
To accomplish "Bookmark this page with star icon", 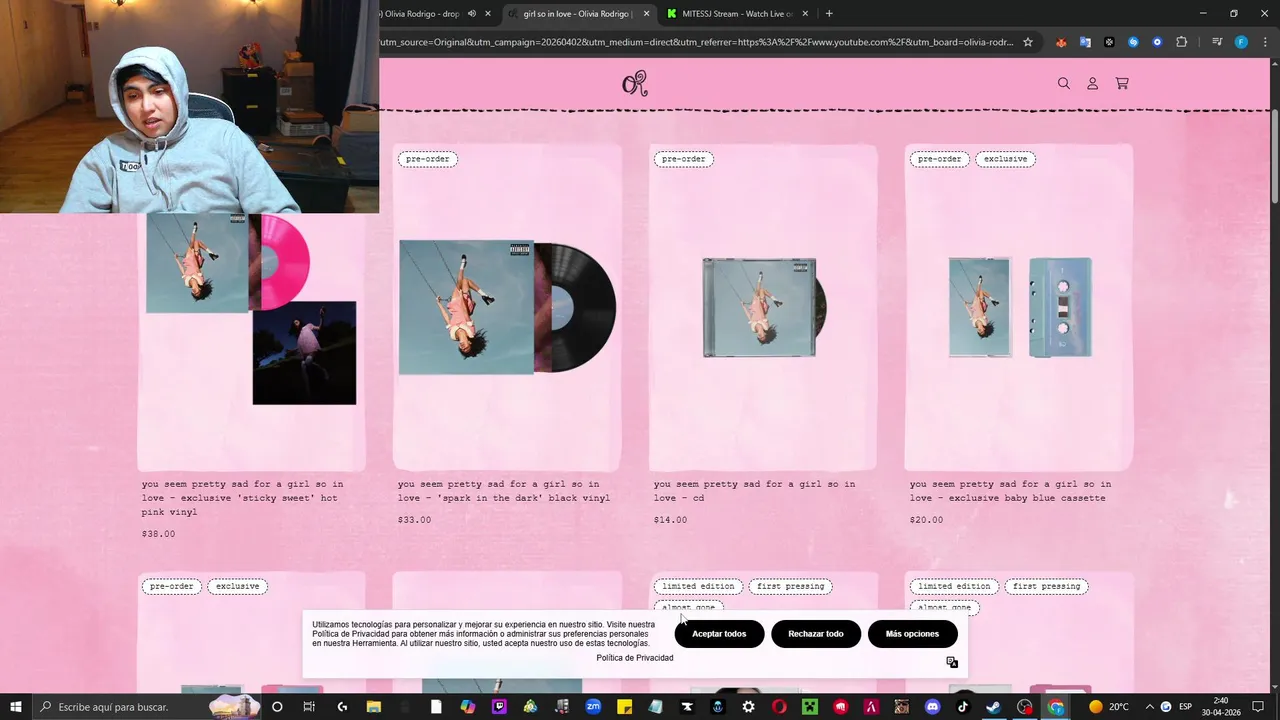I will tap(1027, 42).
